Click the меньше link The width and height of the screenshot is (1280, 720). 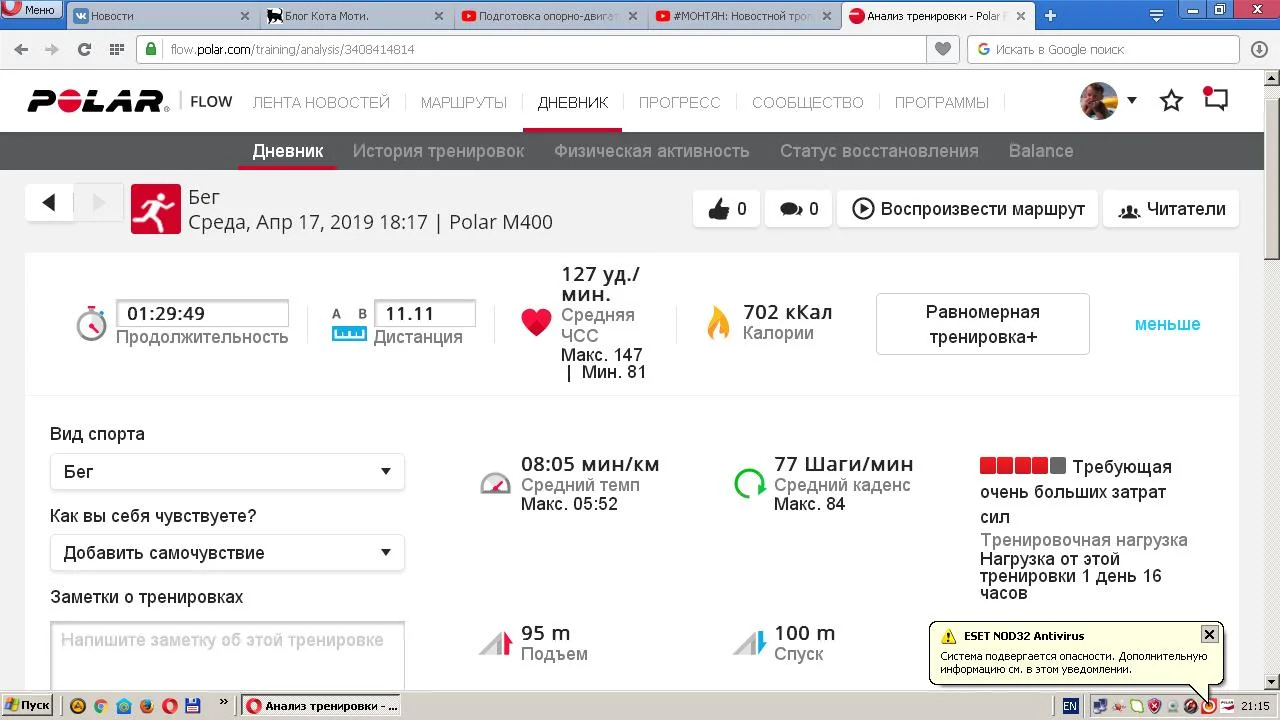click(x=1167, y=324)
